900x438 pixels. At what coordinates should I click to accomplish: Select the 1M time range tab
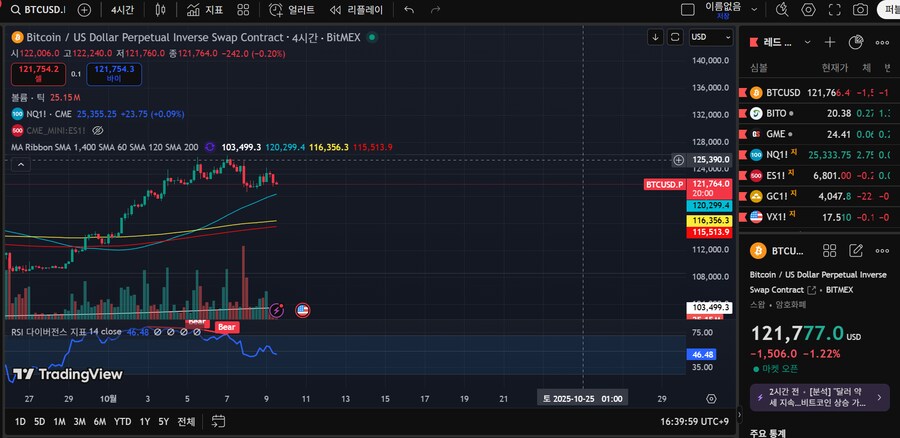tap(59, 422)
